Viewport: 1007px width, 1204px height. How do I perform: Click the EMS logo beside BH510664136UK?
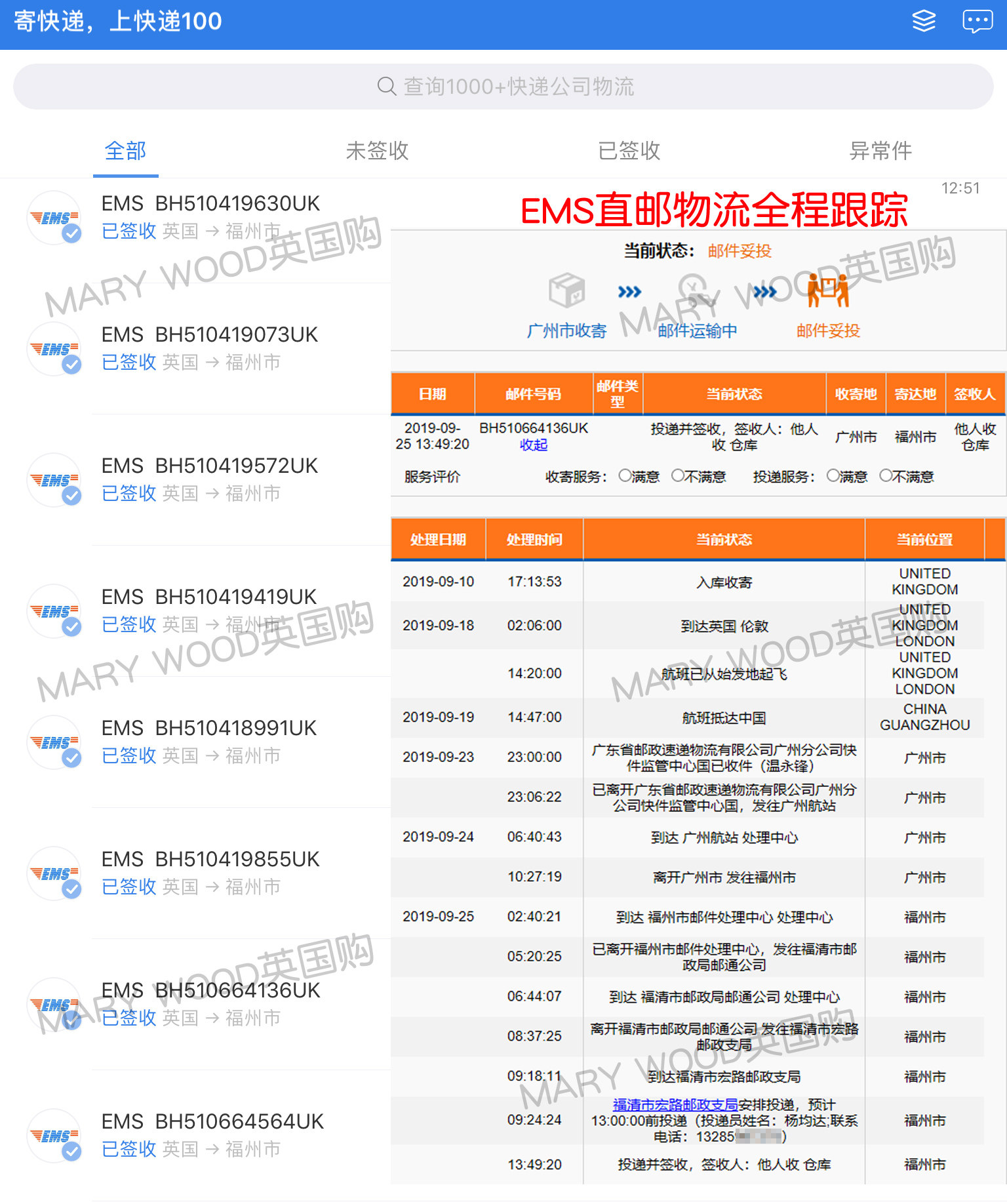click(x=54, y=1005)
